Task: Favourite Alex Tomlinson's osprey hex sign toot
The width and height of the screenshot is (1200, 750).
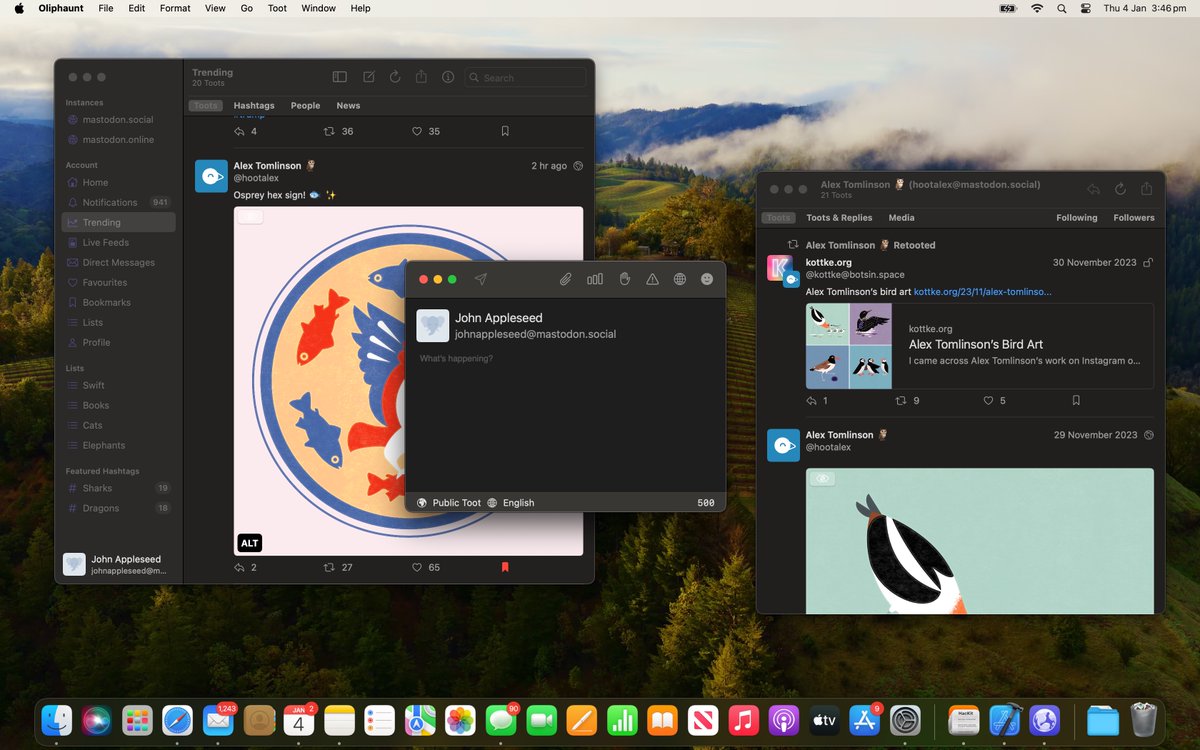Action: click(x=415, y=567)
